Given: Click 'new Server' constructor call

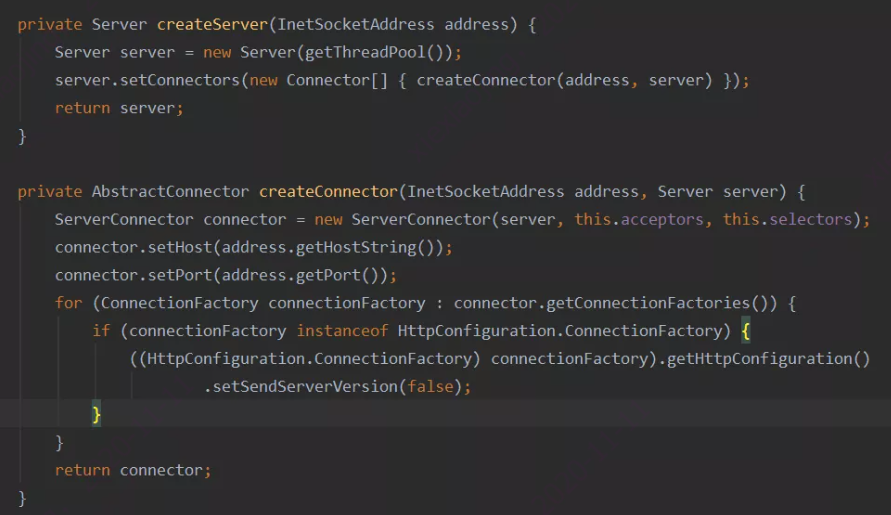Looking at the screenshot, I should coord(249,52).
